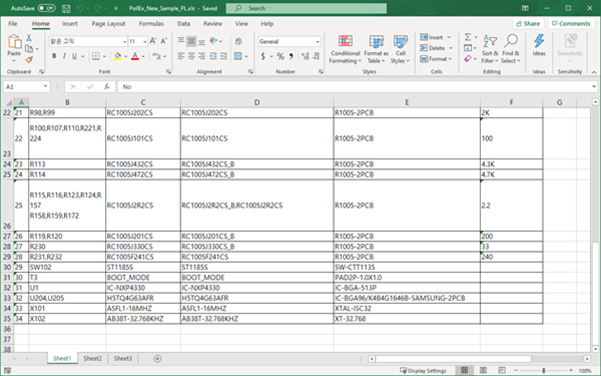Decrease font size with the smaller A
This screenshot has width=601, height=376.
[x=163, y=41]
